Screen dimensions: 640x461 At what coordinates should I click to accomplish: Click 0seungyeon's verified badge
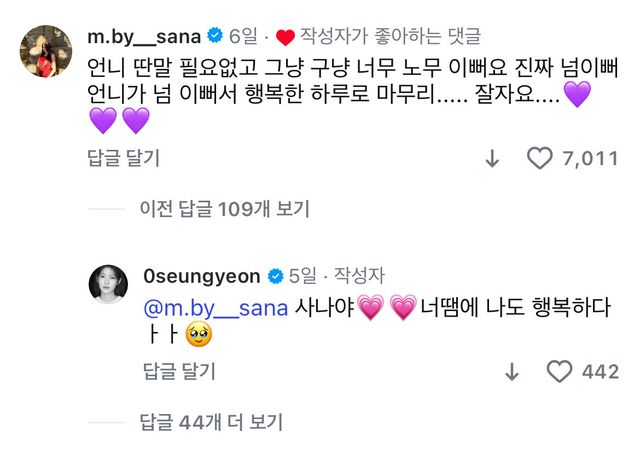tap(277, 275)
